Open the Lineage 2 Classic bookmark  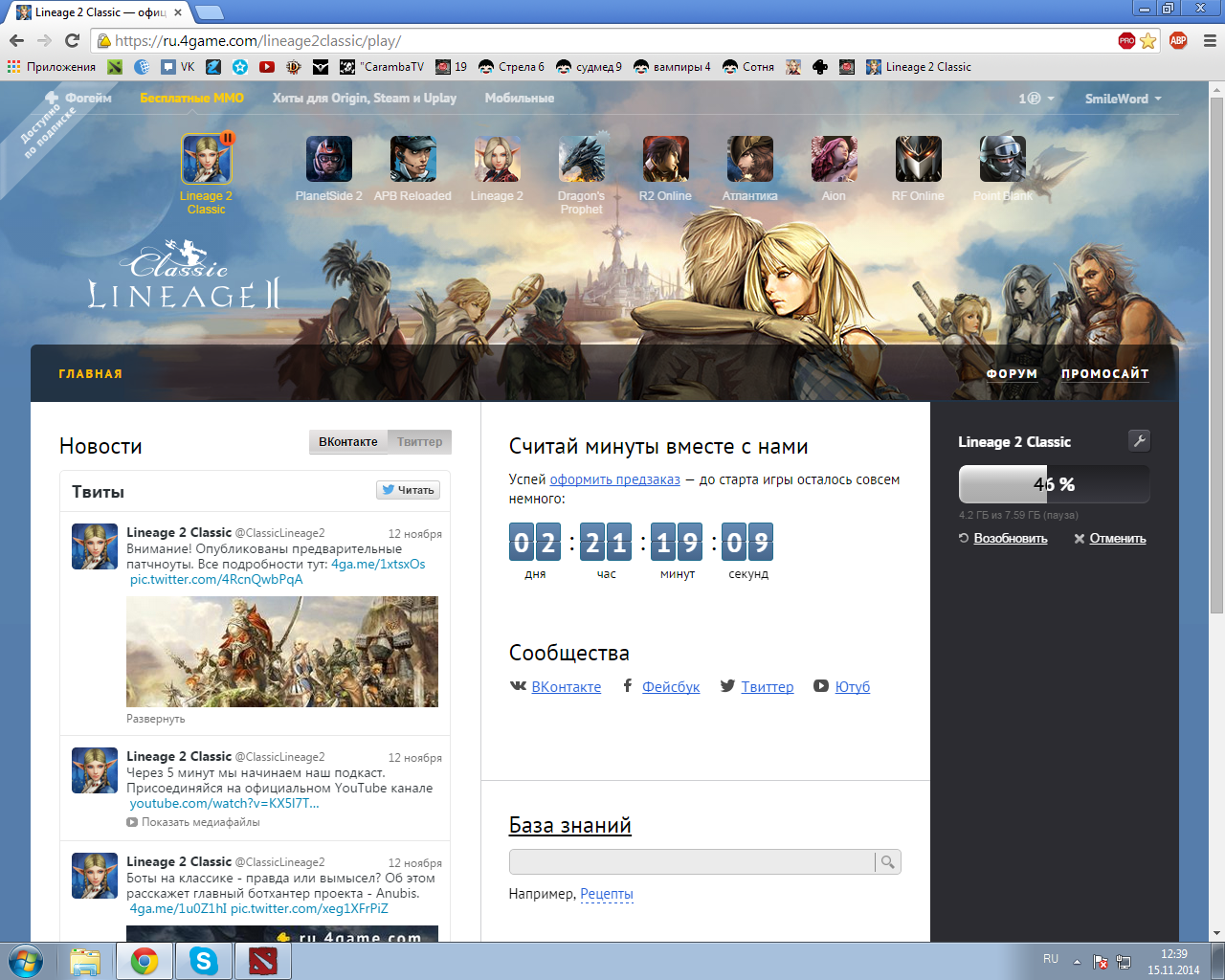919,67
